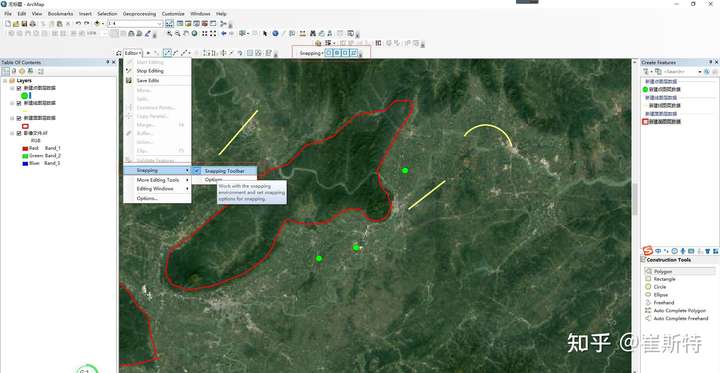Screen dimensions: 720x373
Task: Open More Editing Tools submenu
Action: coord(157,180)
